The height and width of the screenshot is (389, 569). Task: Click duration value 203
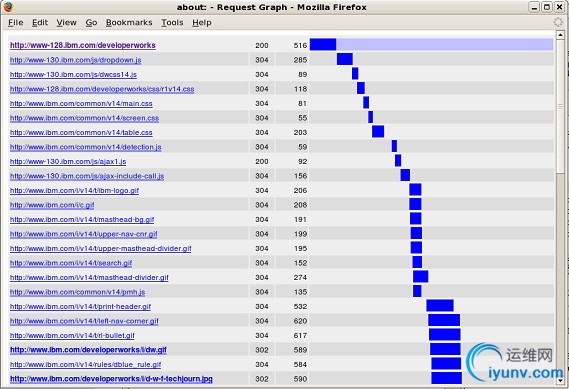(300, 132)
